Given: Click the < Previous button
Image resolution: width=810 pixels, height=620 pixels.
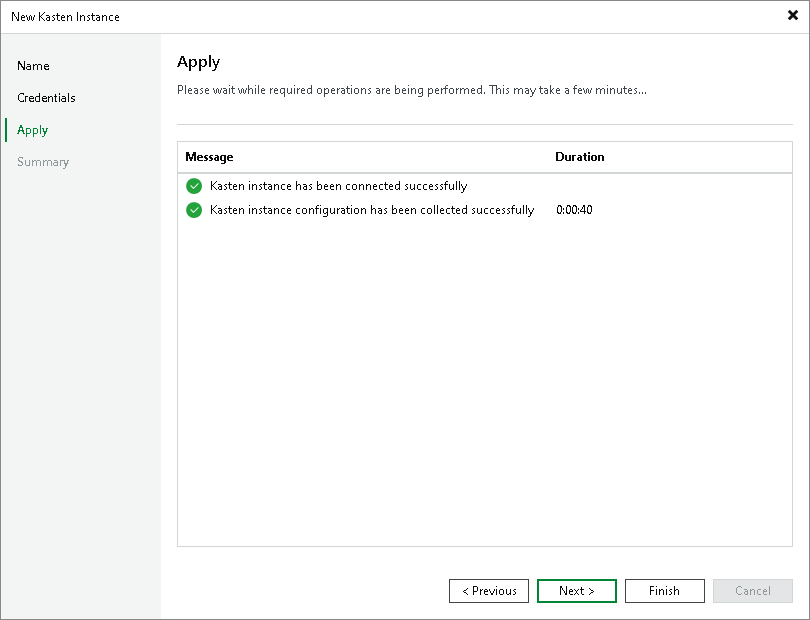Looking at the screenshot, I should pos(489,591).
